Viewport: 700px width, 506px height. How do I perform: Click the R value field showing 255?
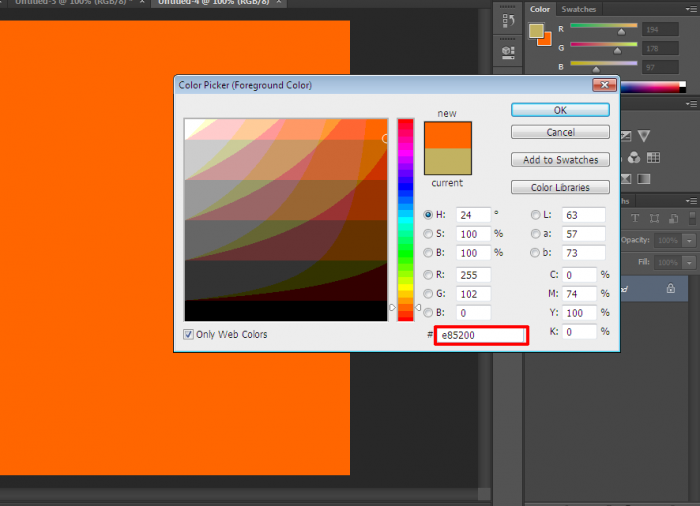473,275
